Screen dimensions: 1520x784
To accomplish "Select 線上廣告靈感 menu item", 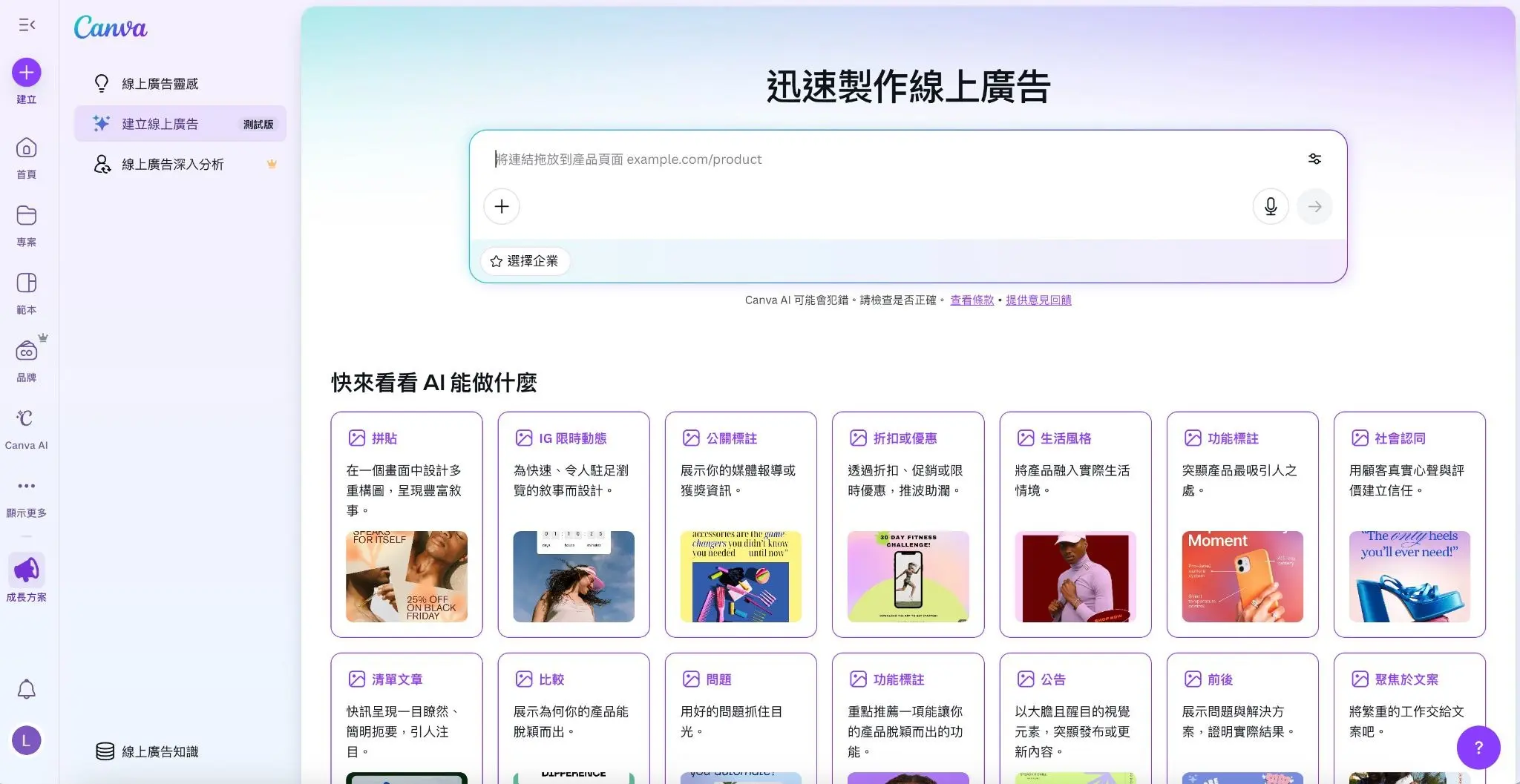I will (160, 84).
